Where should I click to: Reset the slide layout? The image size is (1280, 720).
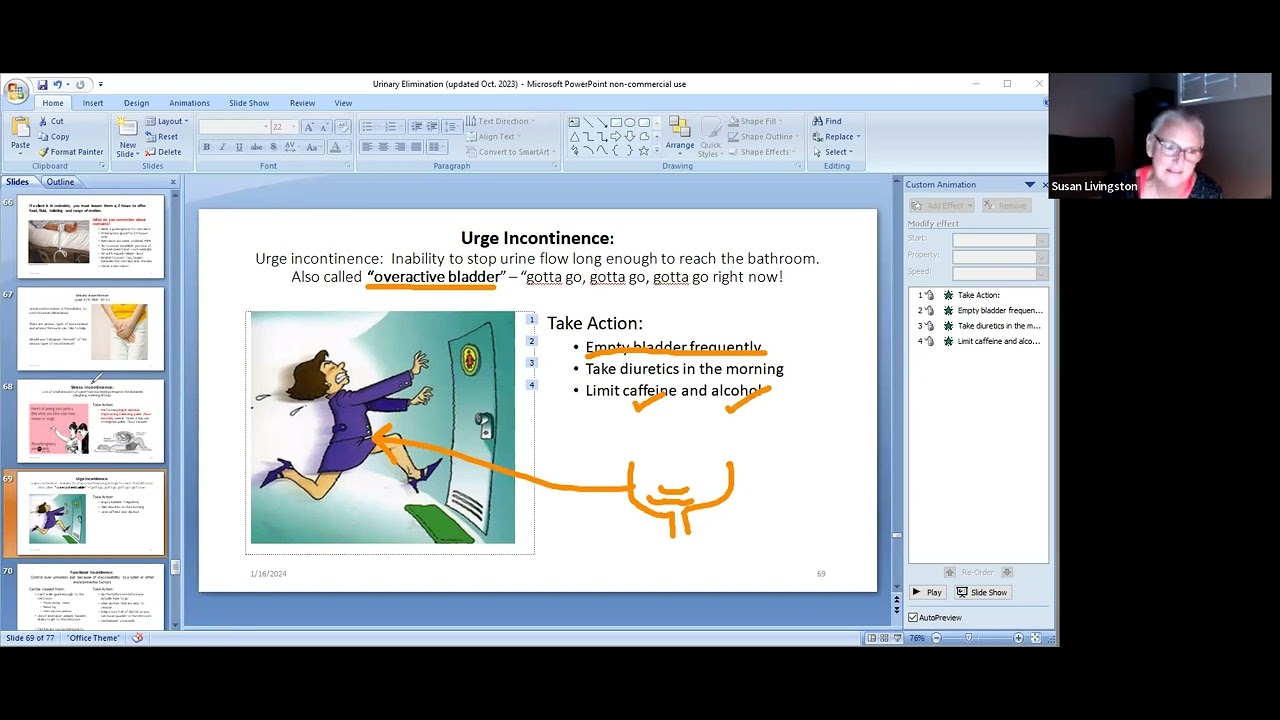[162, 137]
